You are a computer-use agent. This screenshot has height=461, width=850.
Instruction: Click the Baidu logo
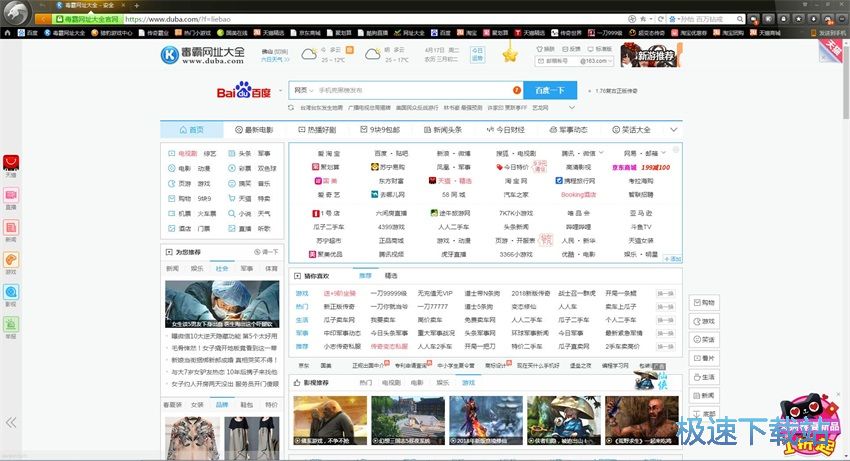coord(243,91)
